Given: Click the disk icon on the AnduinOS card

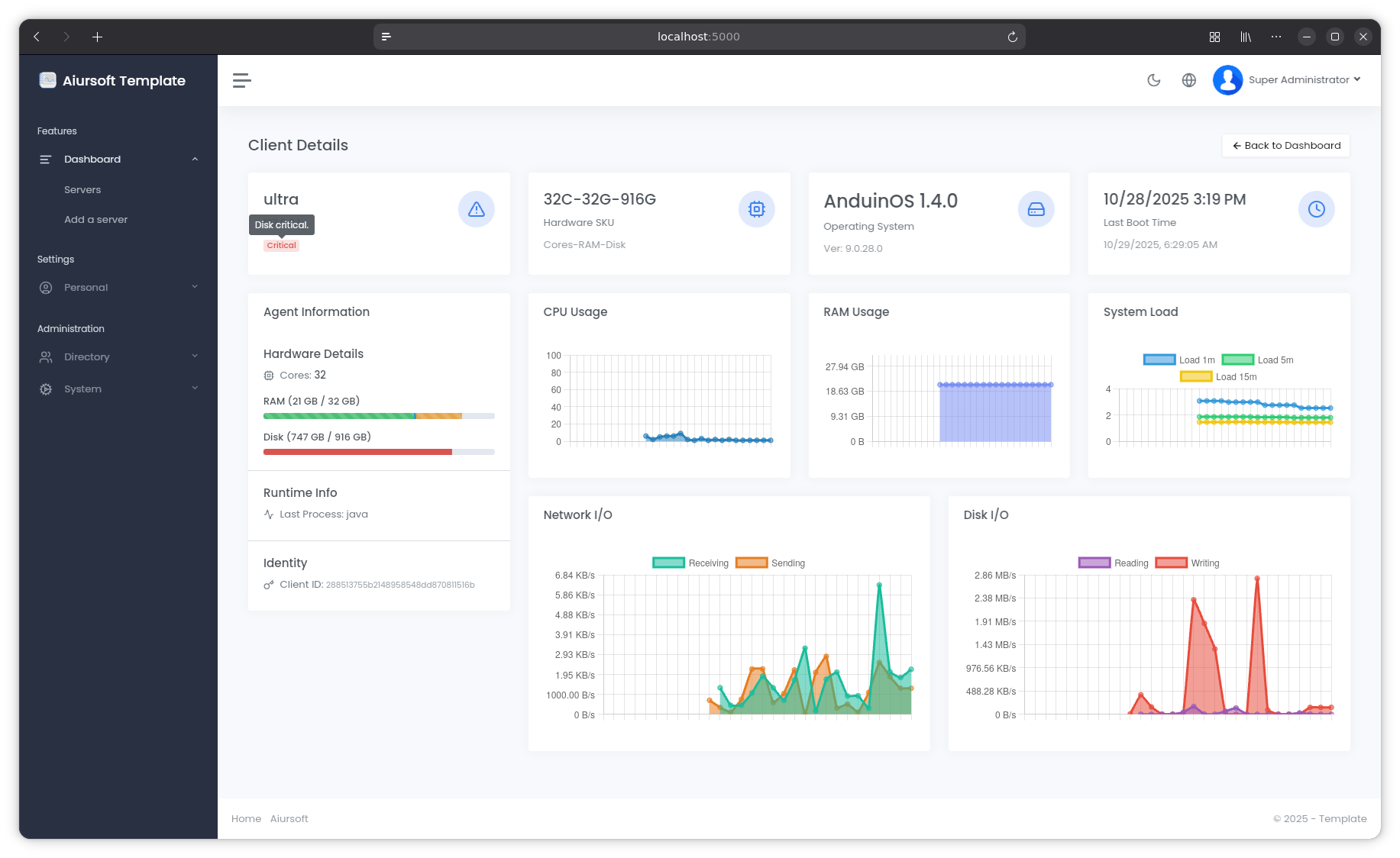Looking at the screenshot, I should click(1036, 208).
